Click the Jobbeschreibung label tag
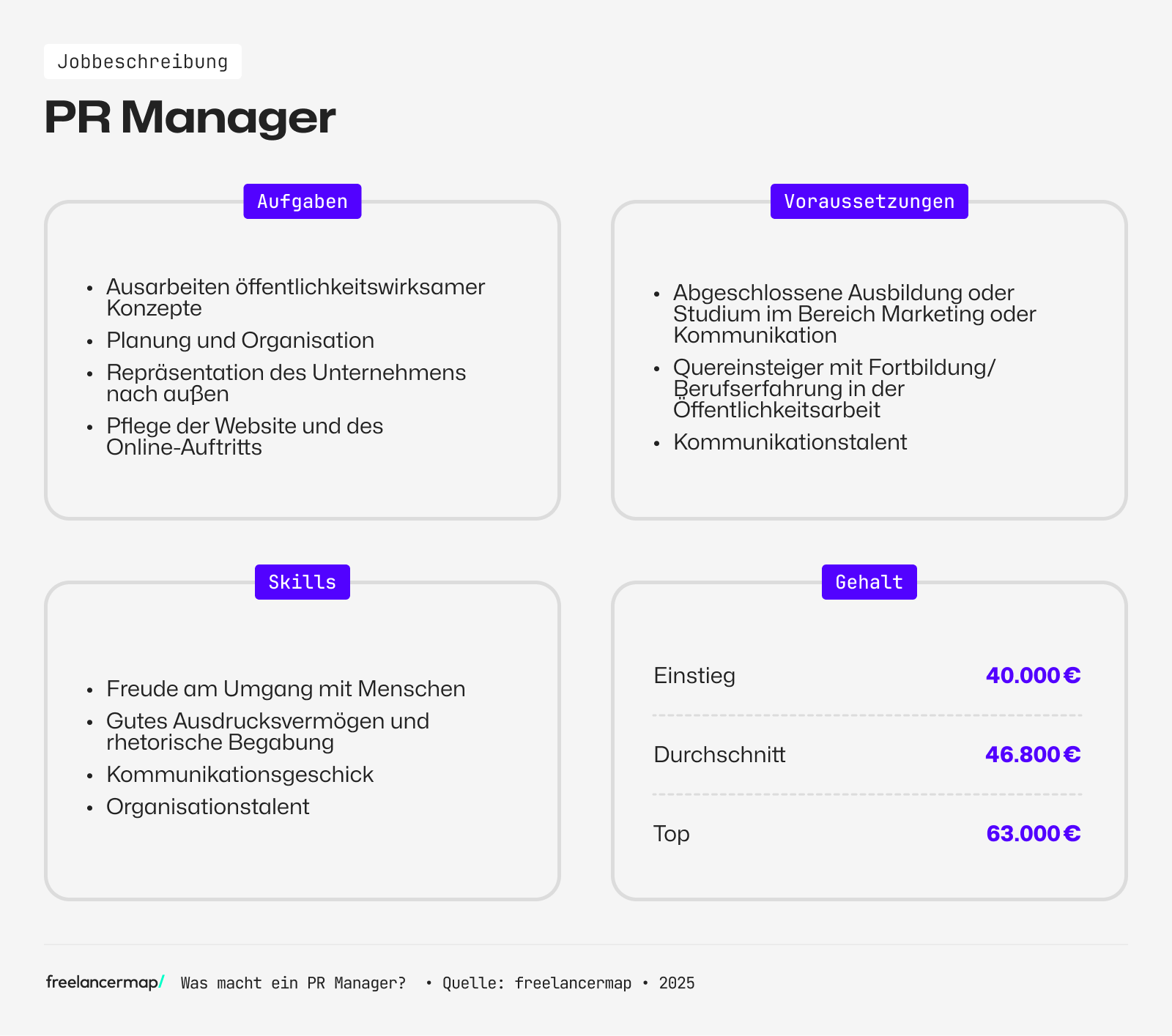Viewport: 1172px width, 1036px height. click(x=142, y=62)
